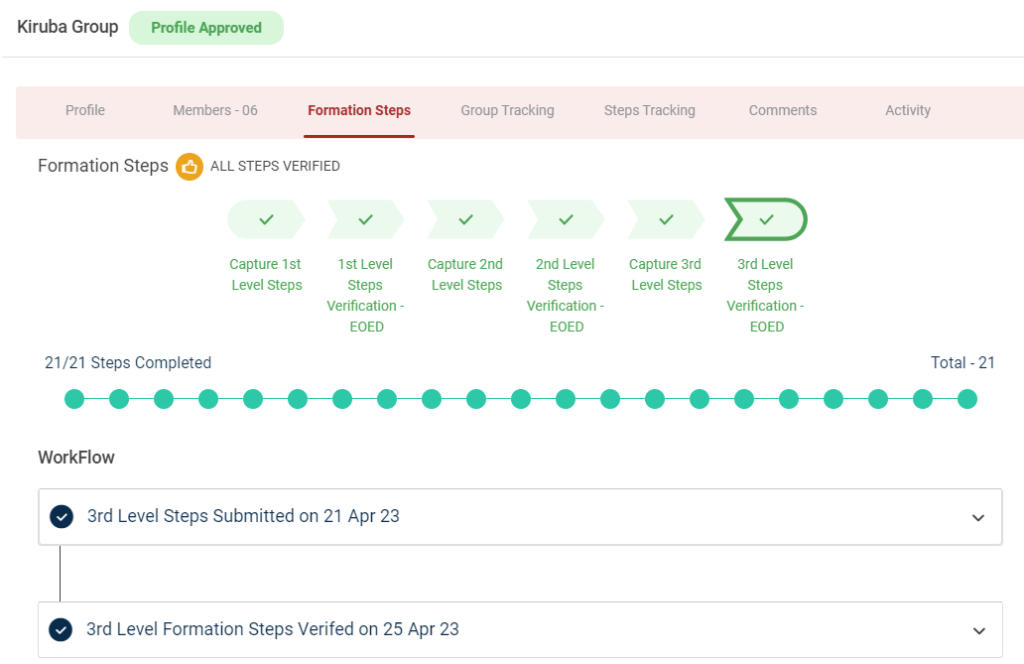
Task: Click check icon beside 3rd Level Steps Submitted
Action: point(62,517)
